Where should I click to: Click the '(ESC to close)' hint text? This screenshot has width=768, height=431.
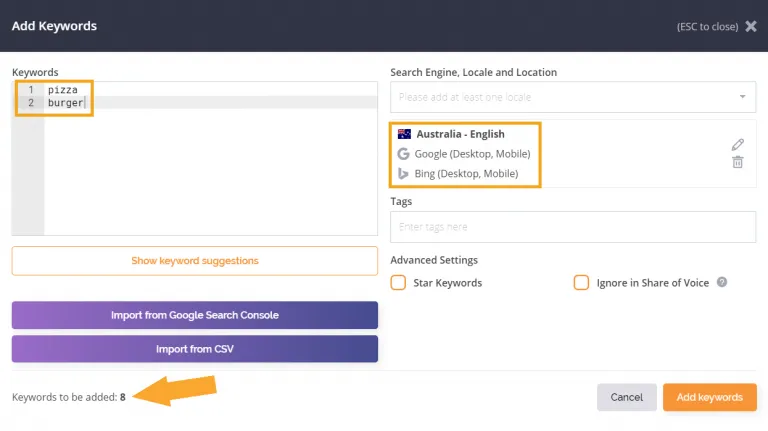click(x=707, y=26)
